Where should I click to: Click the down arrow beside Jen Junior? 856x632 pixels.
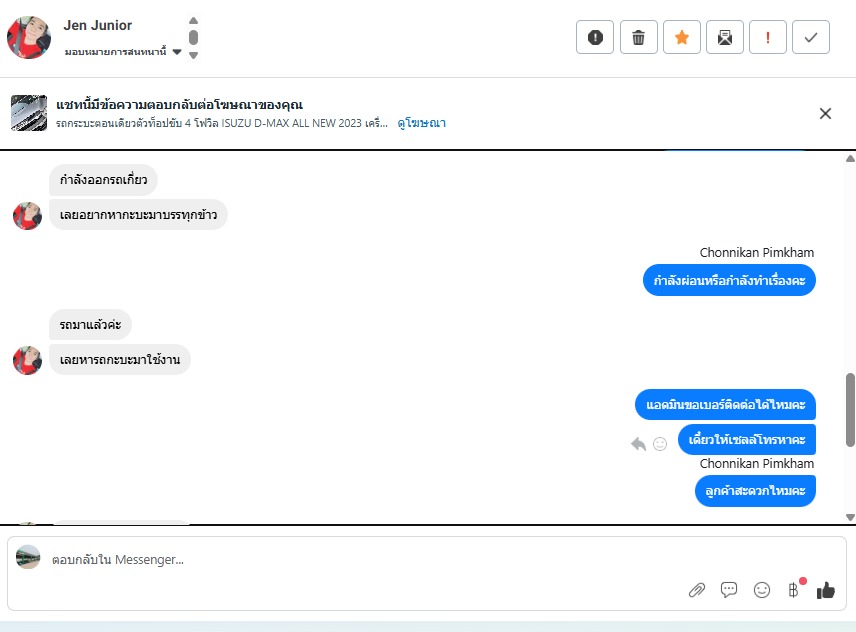[x=193, y=55]
